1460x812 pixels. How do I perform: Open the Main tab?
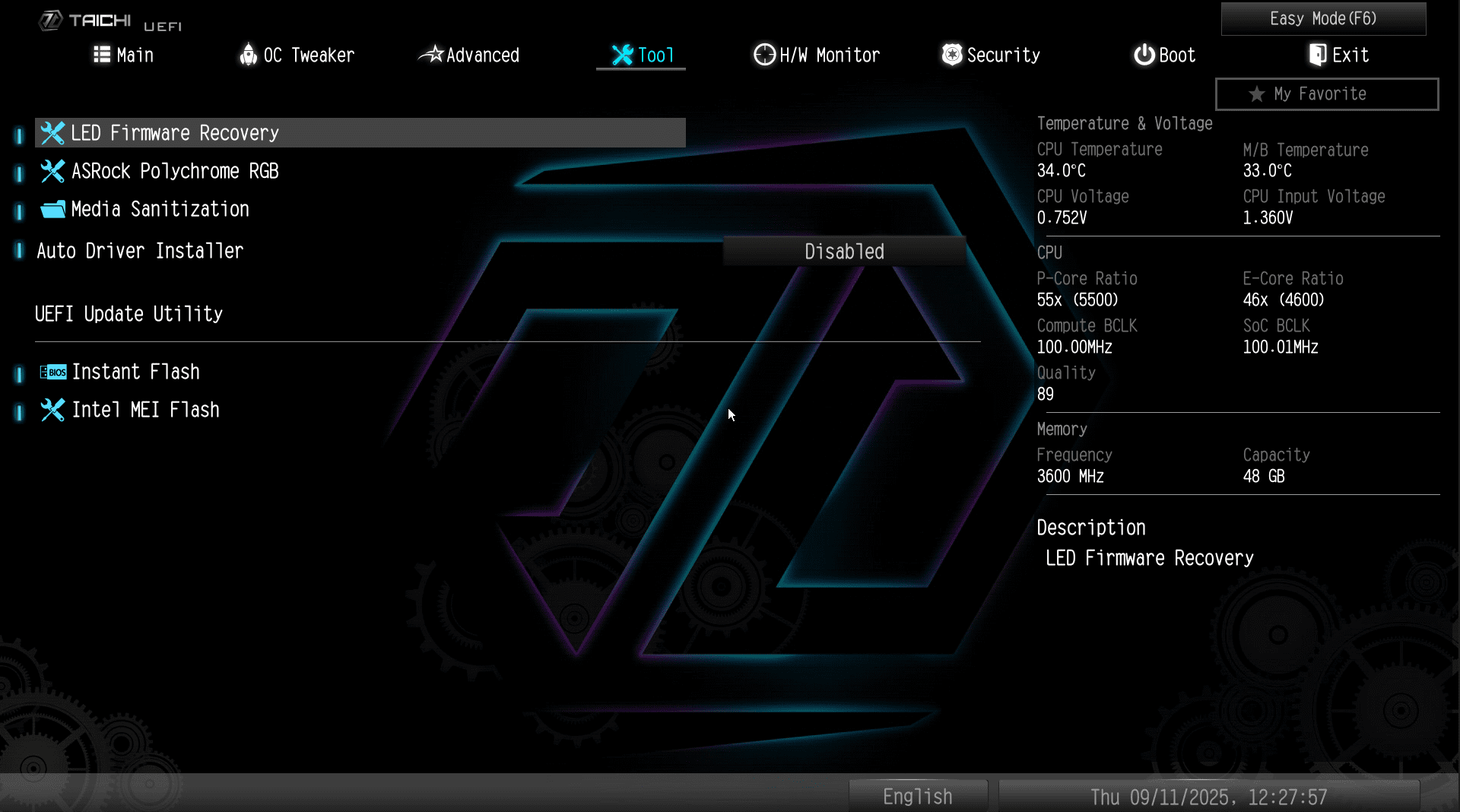(123, 55)
